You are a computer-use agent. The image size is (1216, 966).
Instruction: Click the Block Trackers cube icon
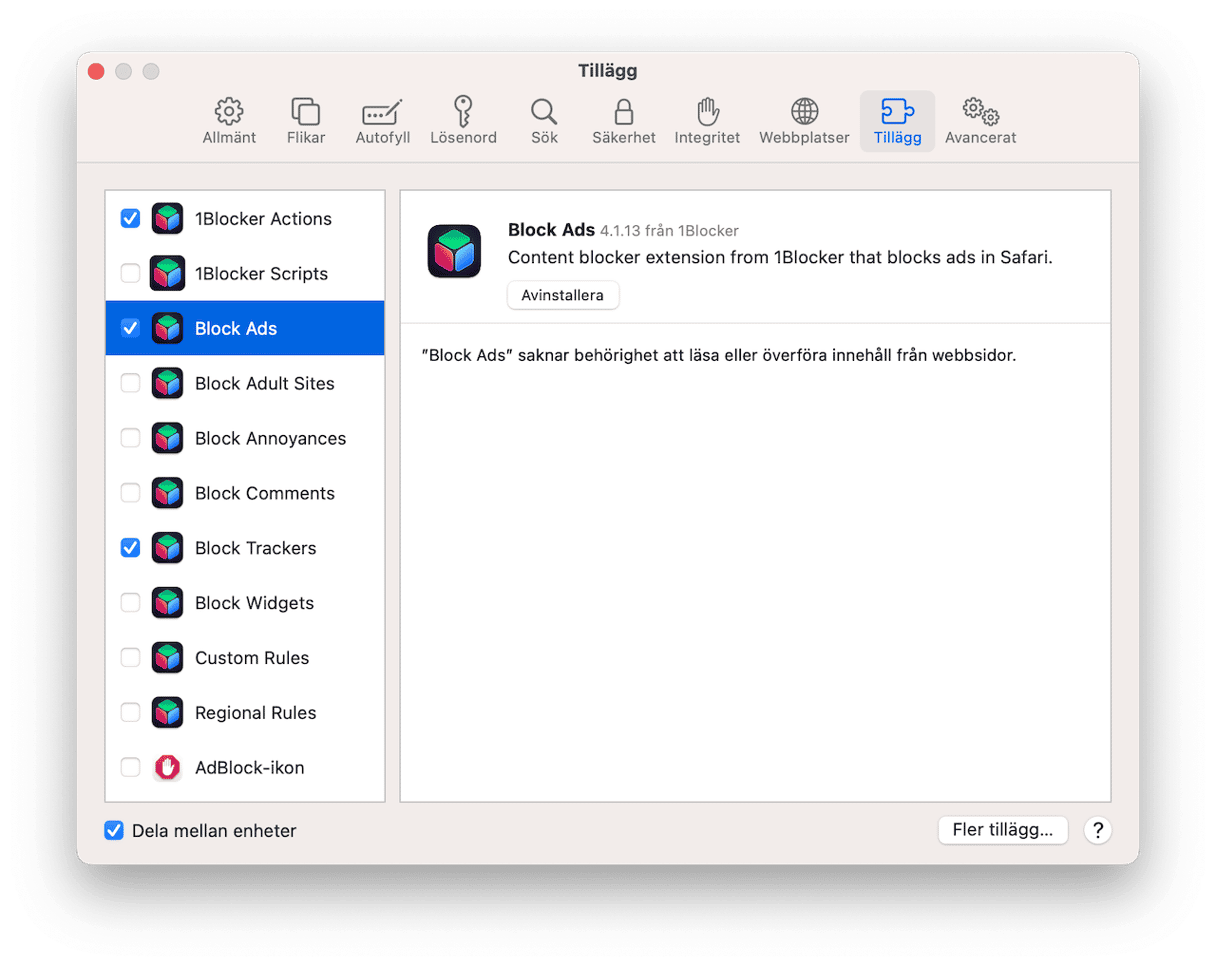point(167,548)
